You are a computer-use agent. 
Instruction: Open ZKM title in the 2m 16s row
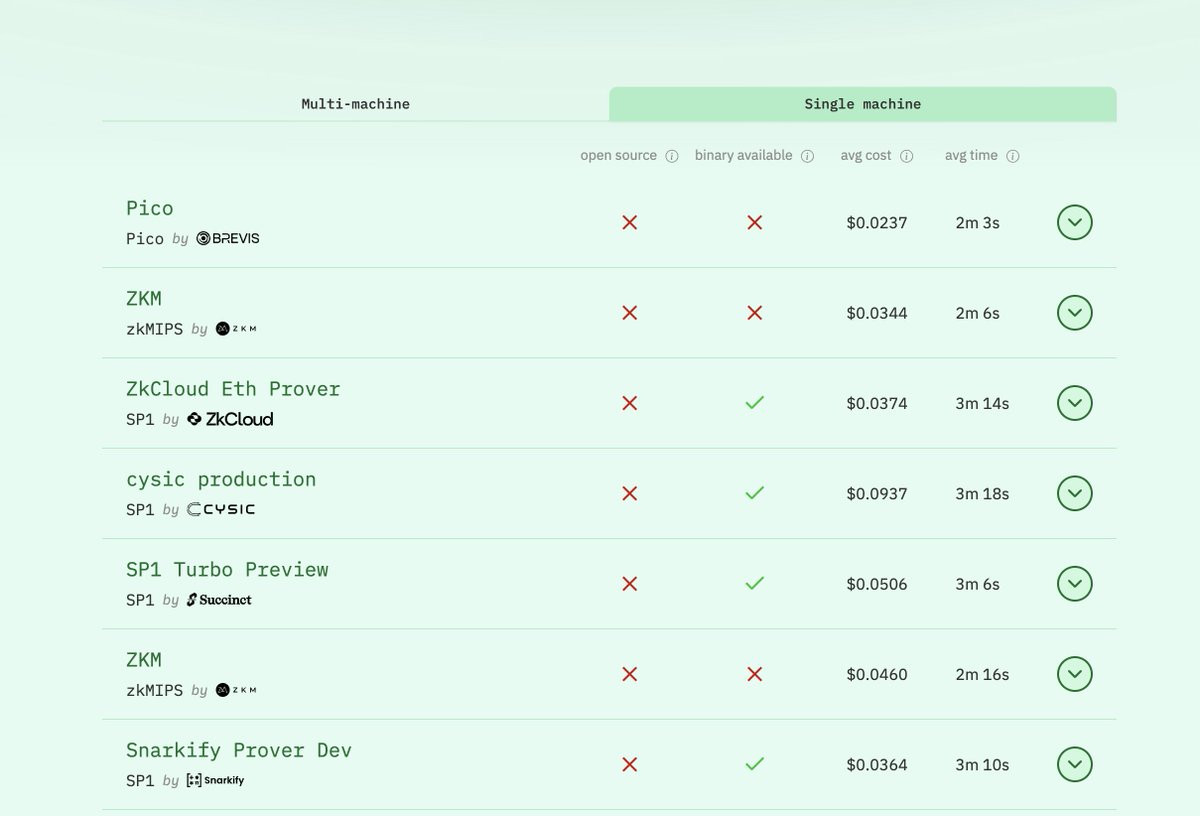click(144, 660)
